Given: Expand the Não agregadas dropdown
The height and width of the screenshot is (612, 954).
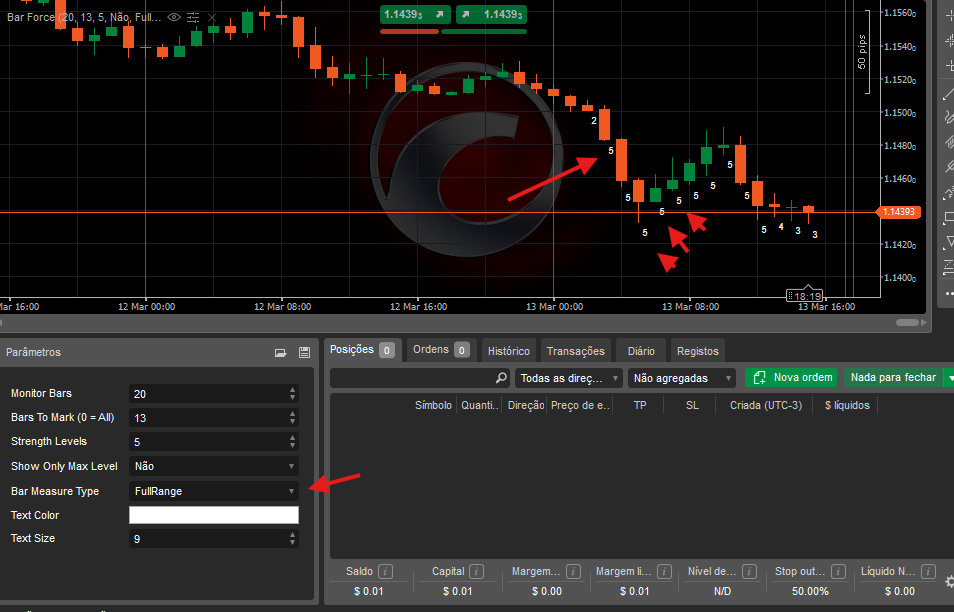Looking at the screenshot, I should pos(681,378).
